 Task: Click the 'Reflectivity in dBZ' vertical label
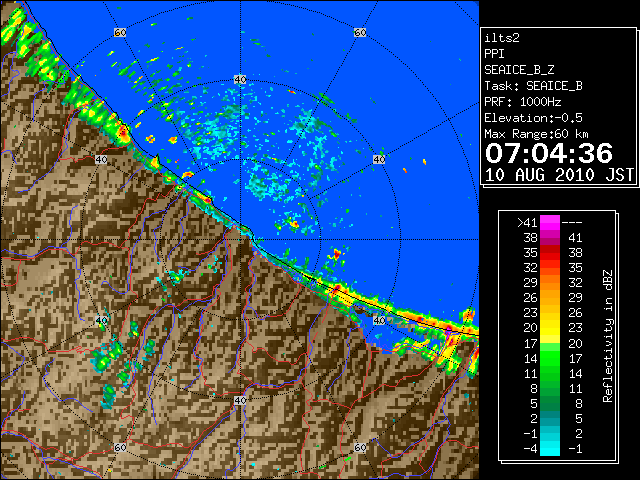point(608,336)
